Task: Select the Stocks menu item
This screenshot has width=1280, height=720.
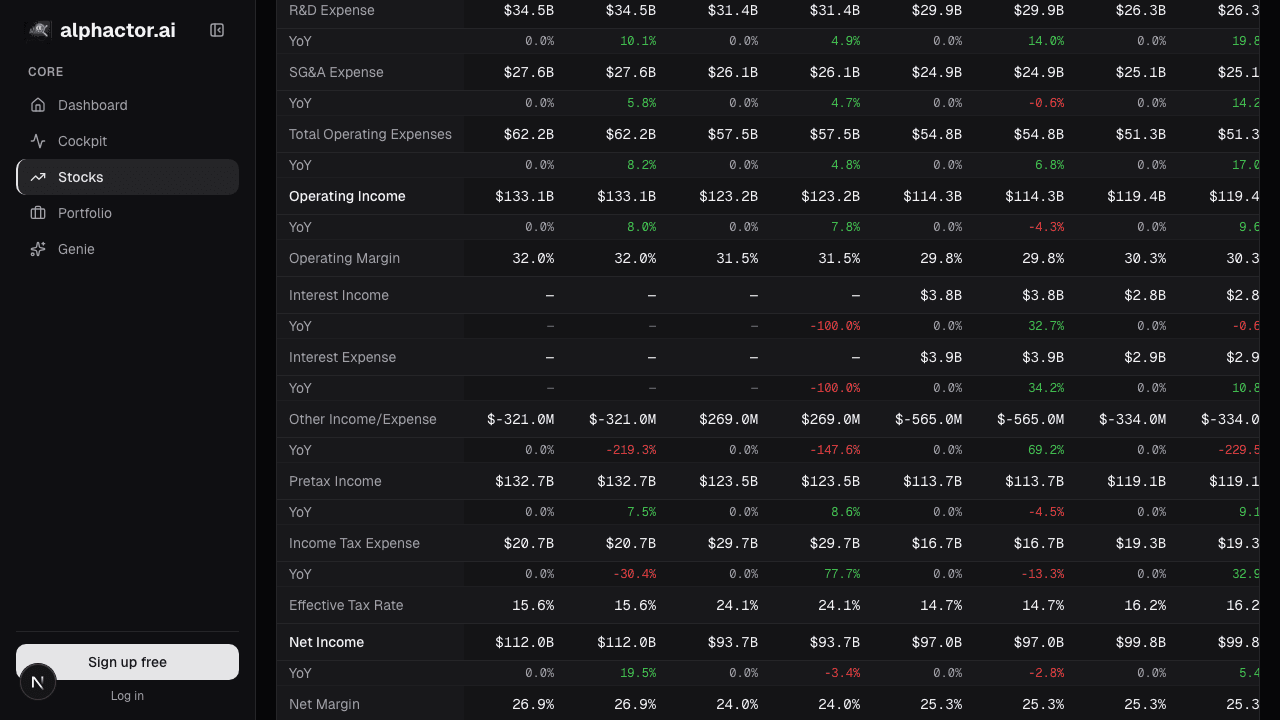Action: pyautogui.click(x=127, y=177)
